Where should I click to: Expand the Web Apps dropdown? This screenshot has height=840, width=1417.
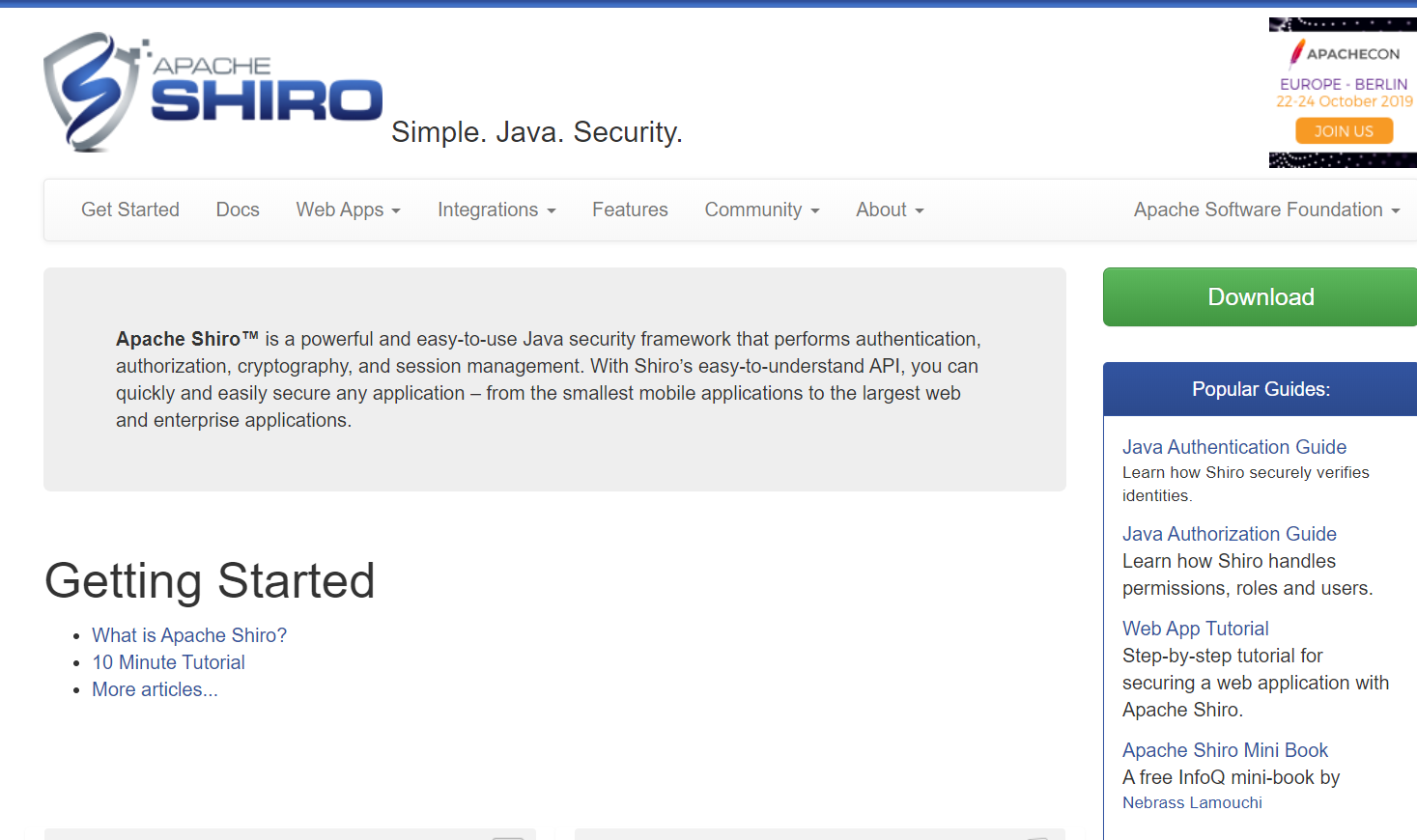[348, 210]
